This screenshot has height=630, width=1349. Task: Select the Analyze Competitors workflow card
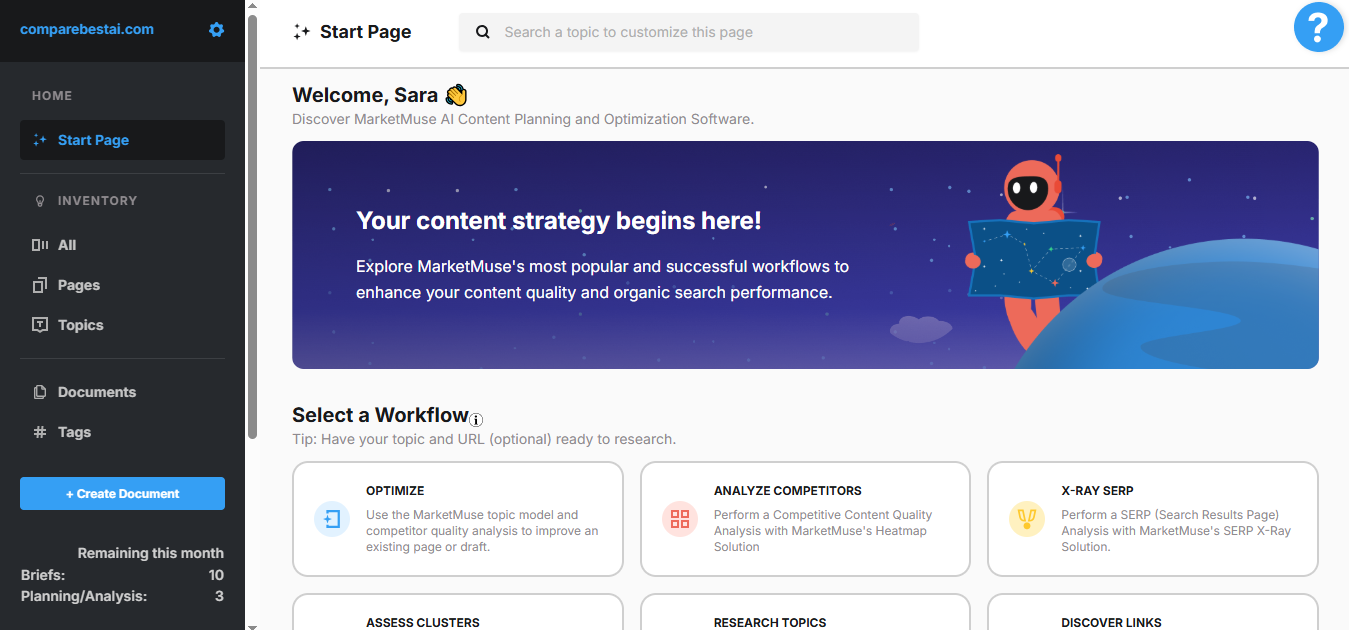[805, 519]
